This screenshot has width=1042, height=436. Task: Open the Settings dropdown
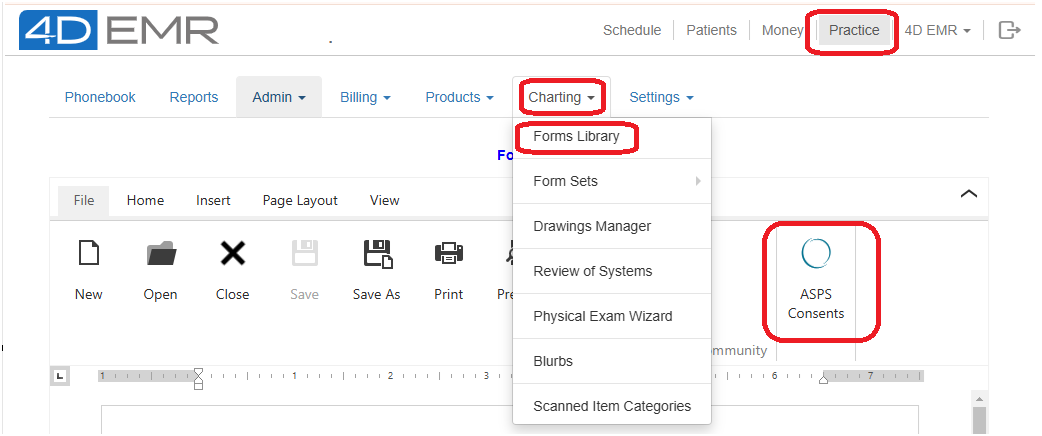point(661,97)
